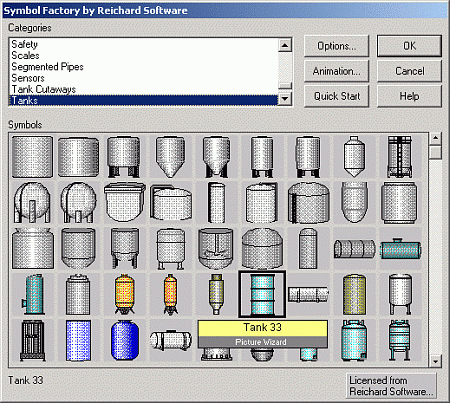Select the highlighted cyan barrel Tank 33 symbol

click(262, 294)
